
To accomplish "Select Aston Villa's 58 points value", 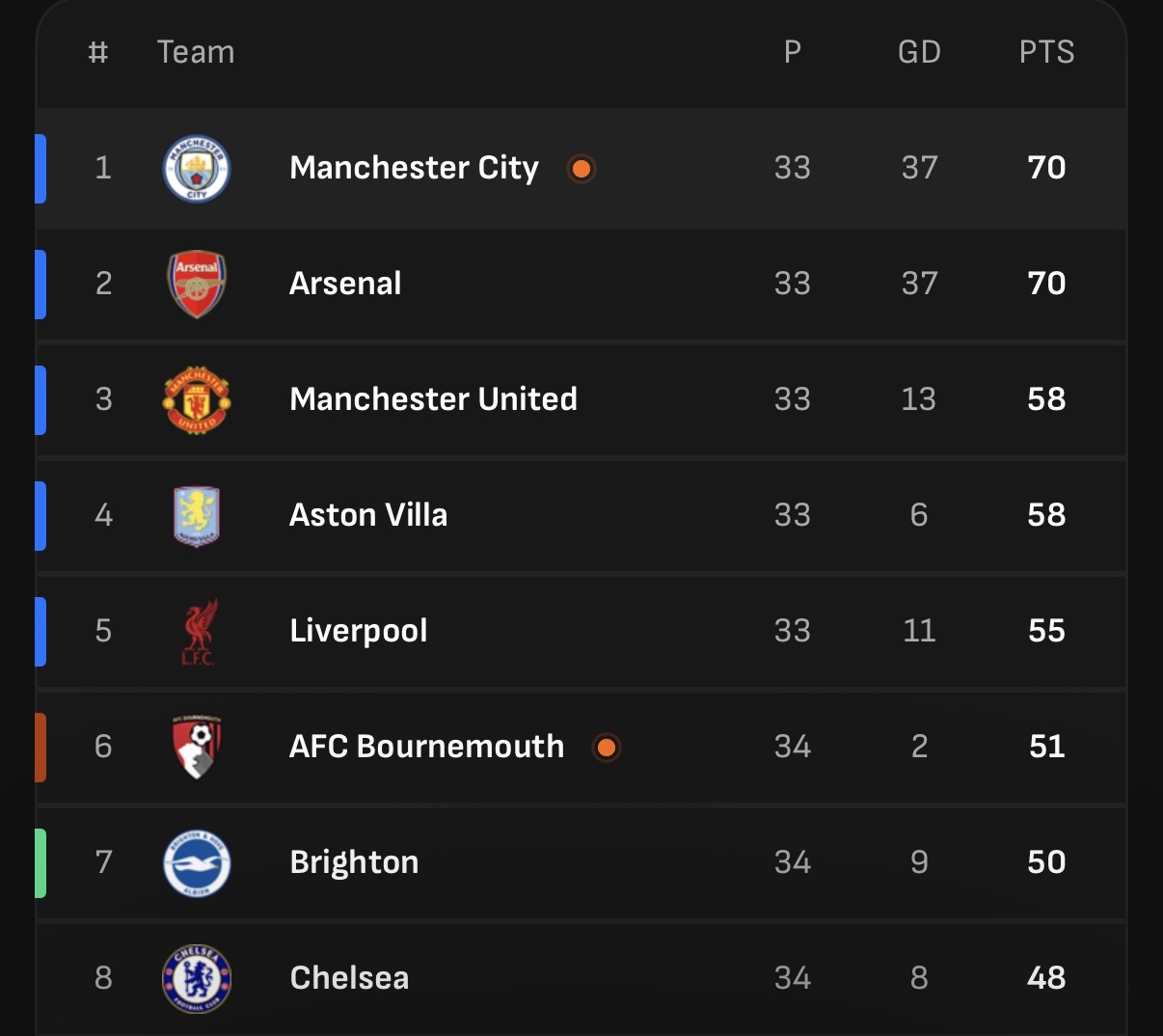I will (x=1046, y=515).
